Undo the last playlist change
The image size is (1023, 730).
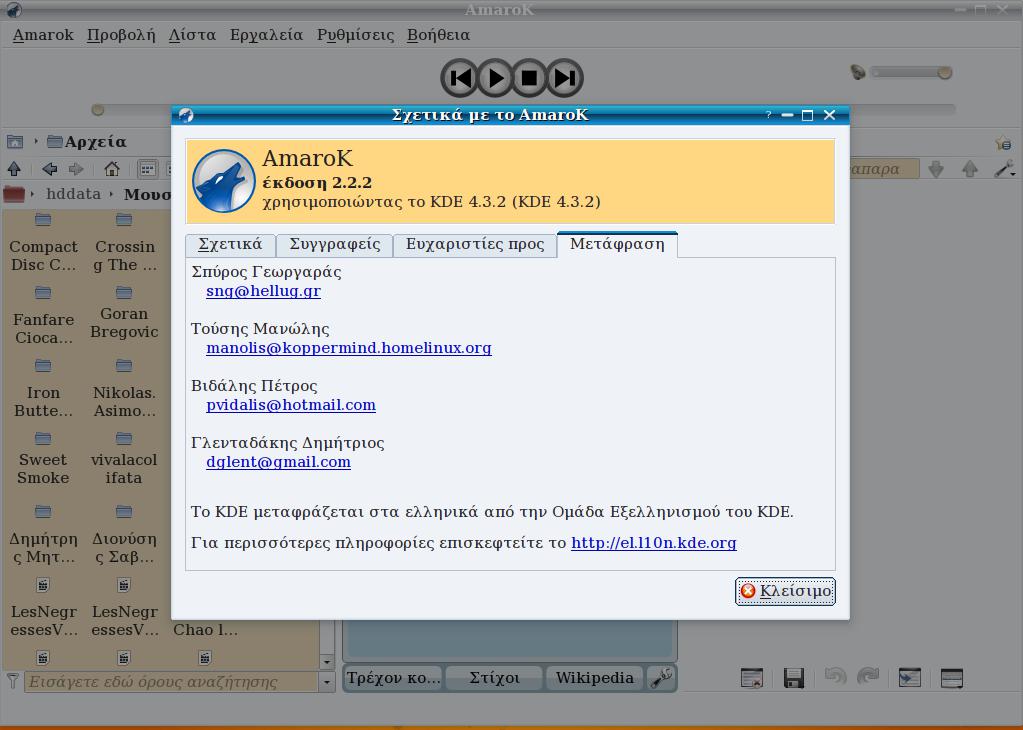point(835,677)
